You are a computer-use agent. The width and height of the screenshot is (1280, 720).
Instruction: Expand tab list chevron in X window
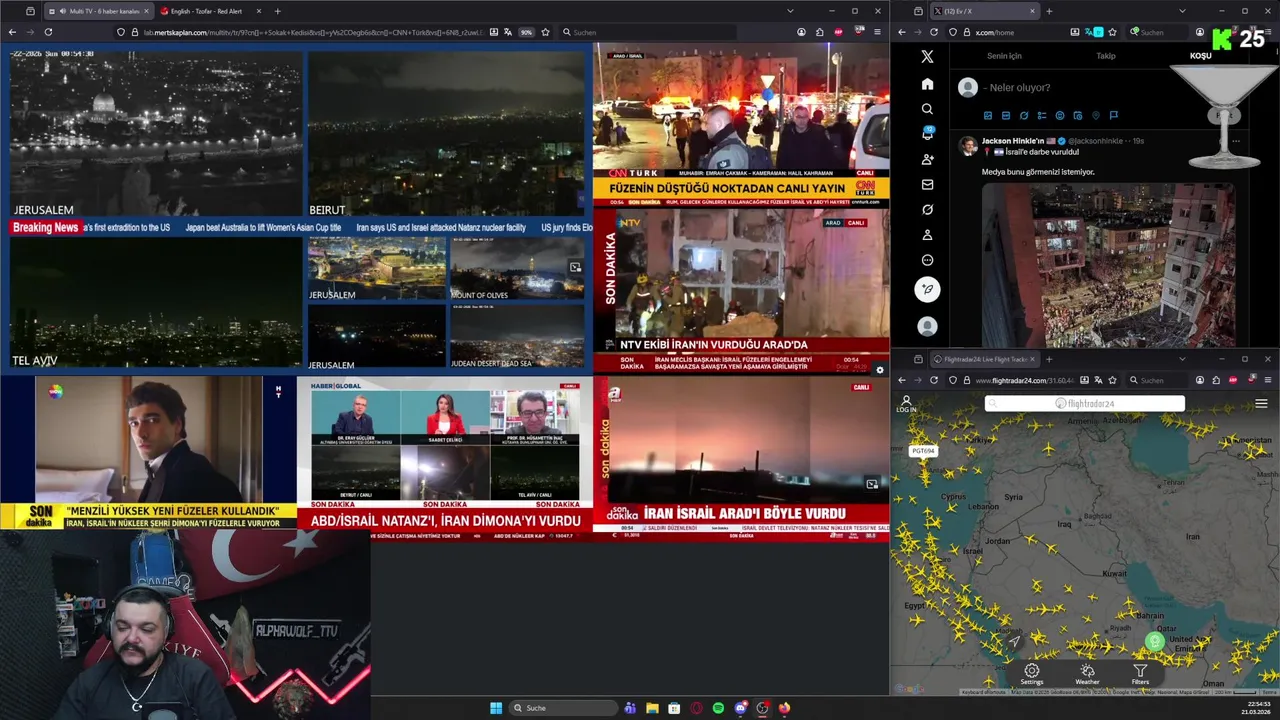click(x=1182, y=11)
